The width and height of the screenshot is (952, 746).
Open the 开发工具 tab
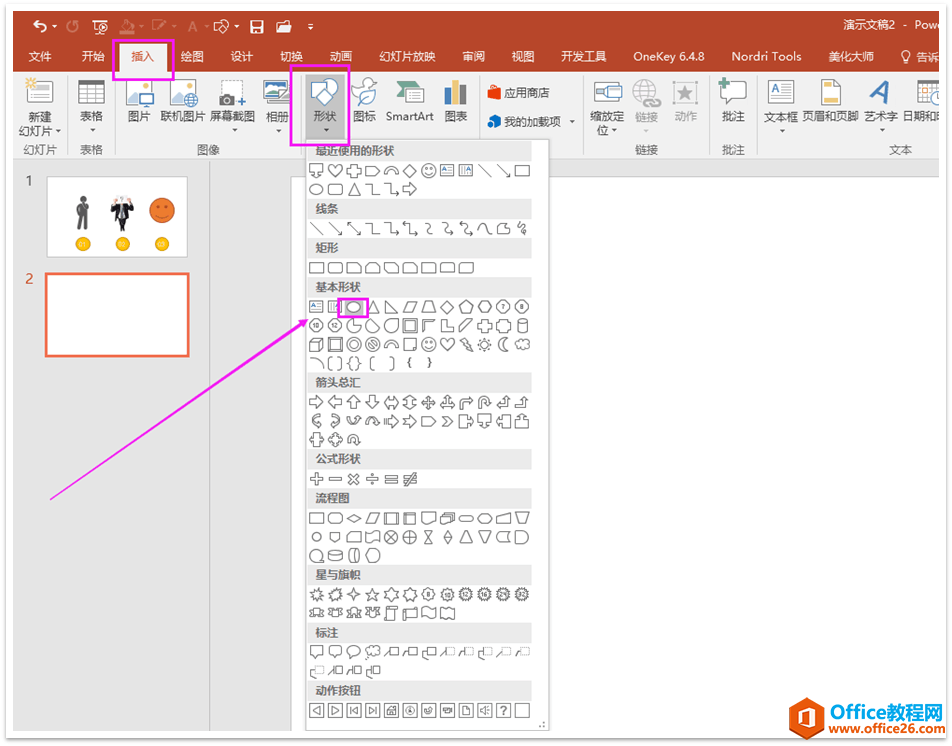coord(583,56)
